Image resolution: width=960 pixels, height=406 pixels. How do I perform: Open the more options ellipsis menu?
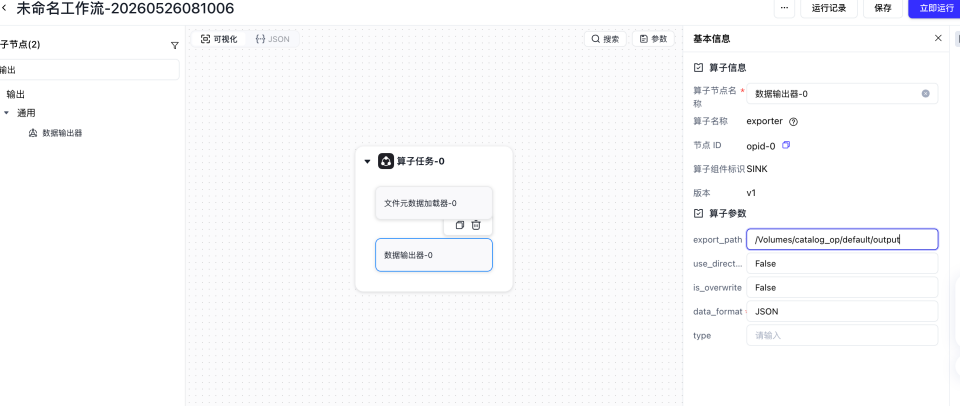[x=784, y=9]
